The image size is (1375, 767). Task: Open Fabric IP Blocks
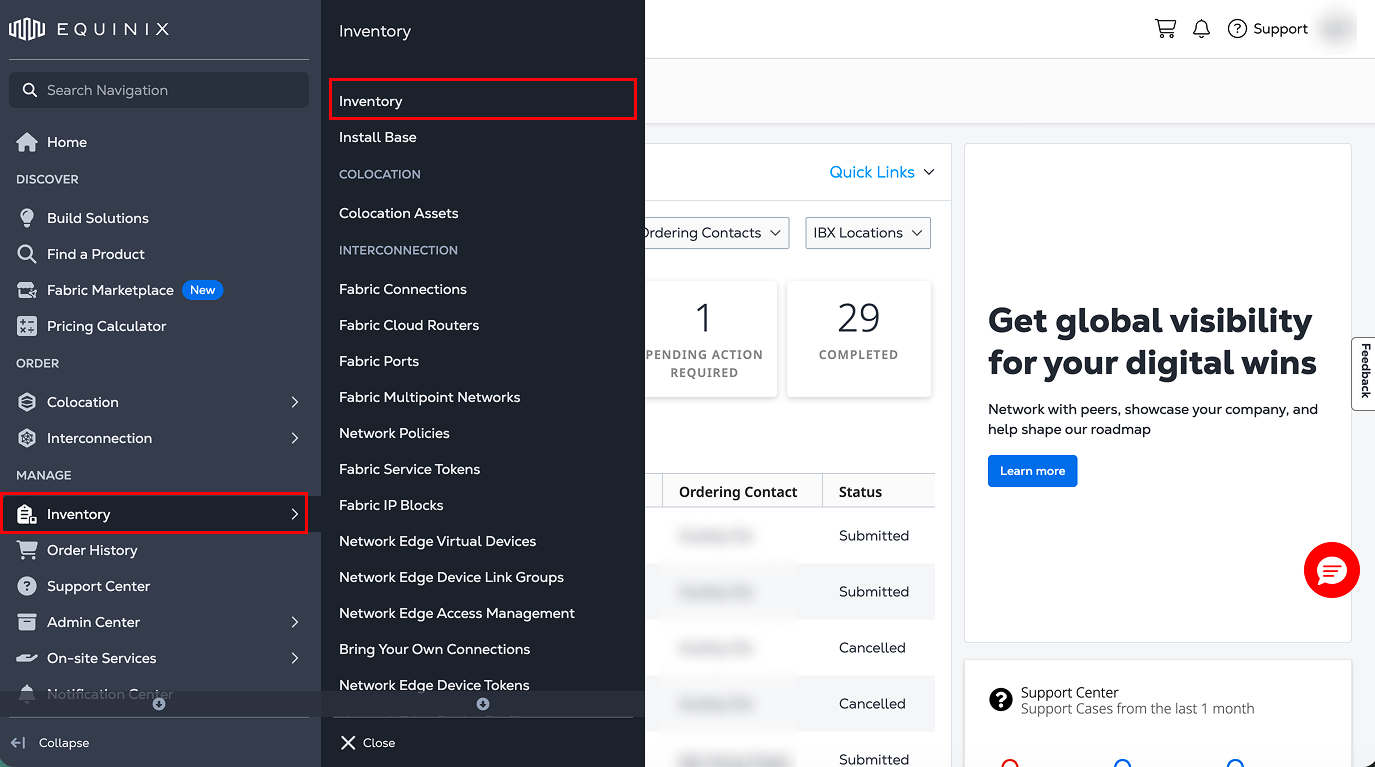click(x=391, y=505)
